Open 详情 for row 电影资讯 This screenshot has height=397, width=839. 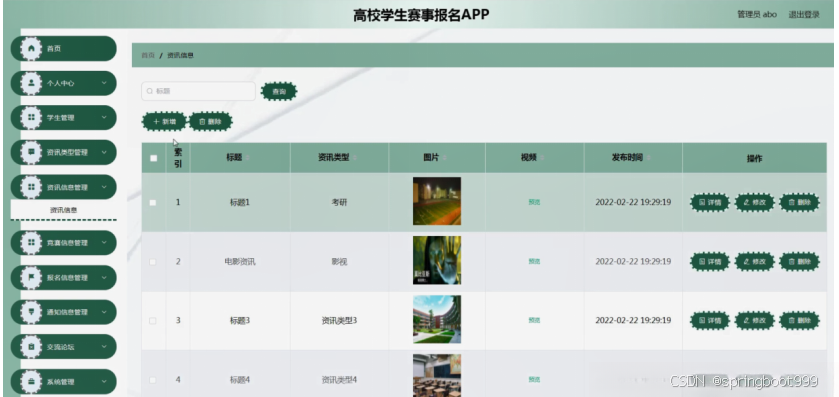tap(710, 262)
